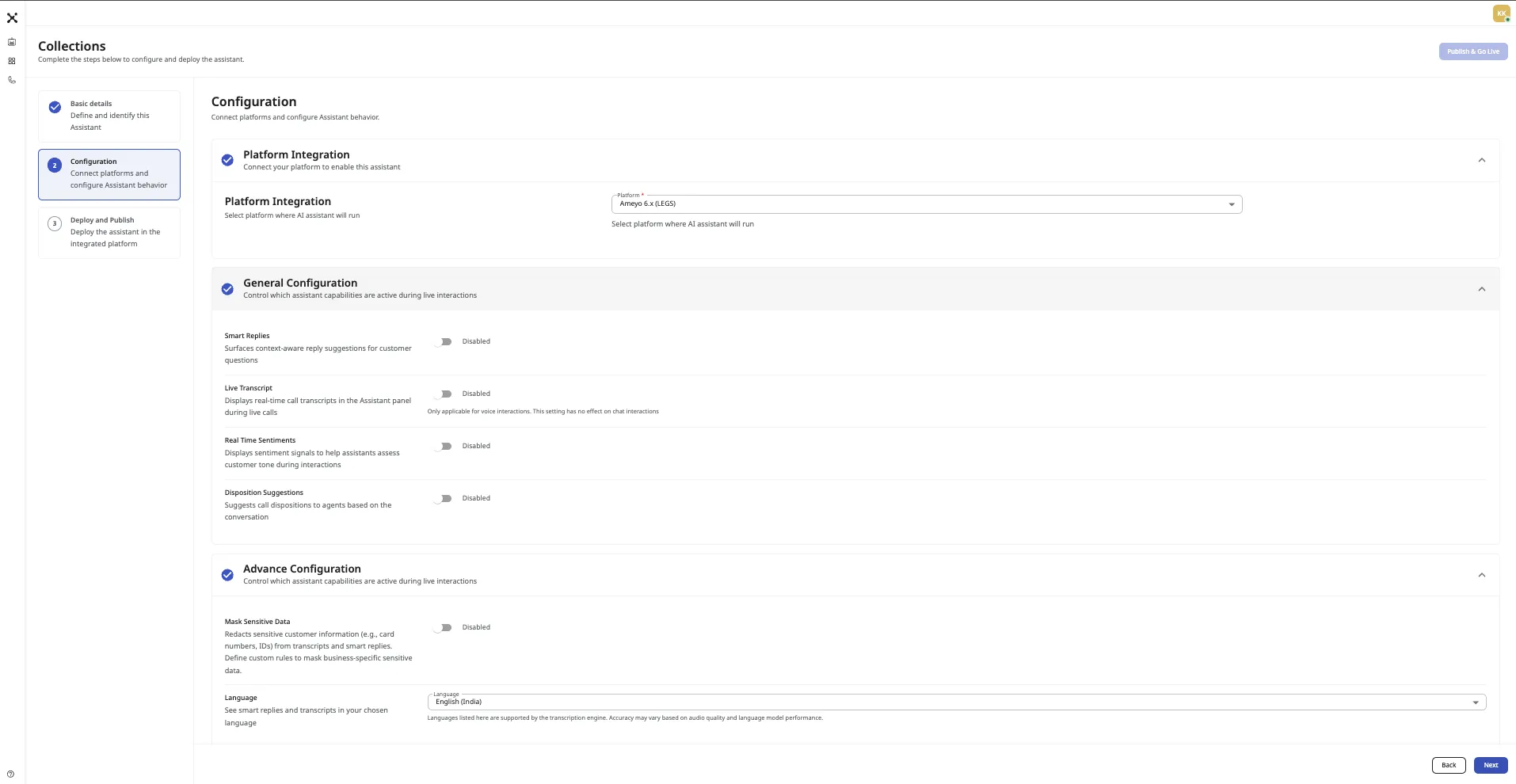The width and height of the screenshot is (1516, 784).
Task: Click the X-shaped app logo icon
Action: 12,17
